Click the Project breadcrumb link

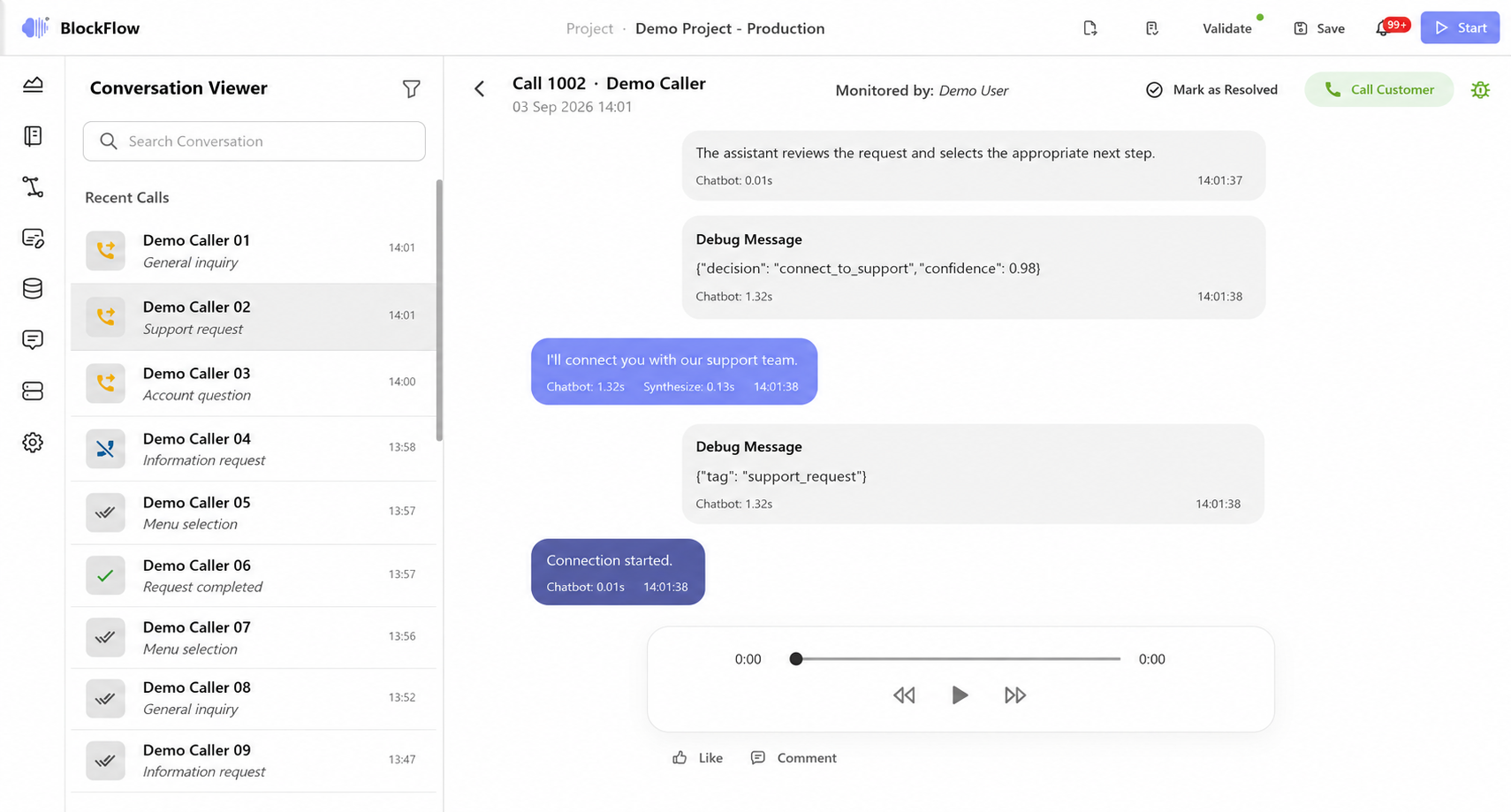click(x=589, y=28)
